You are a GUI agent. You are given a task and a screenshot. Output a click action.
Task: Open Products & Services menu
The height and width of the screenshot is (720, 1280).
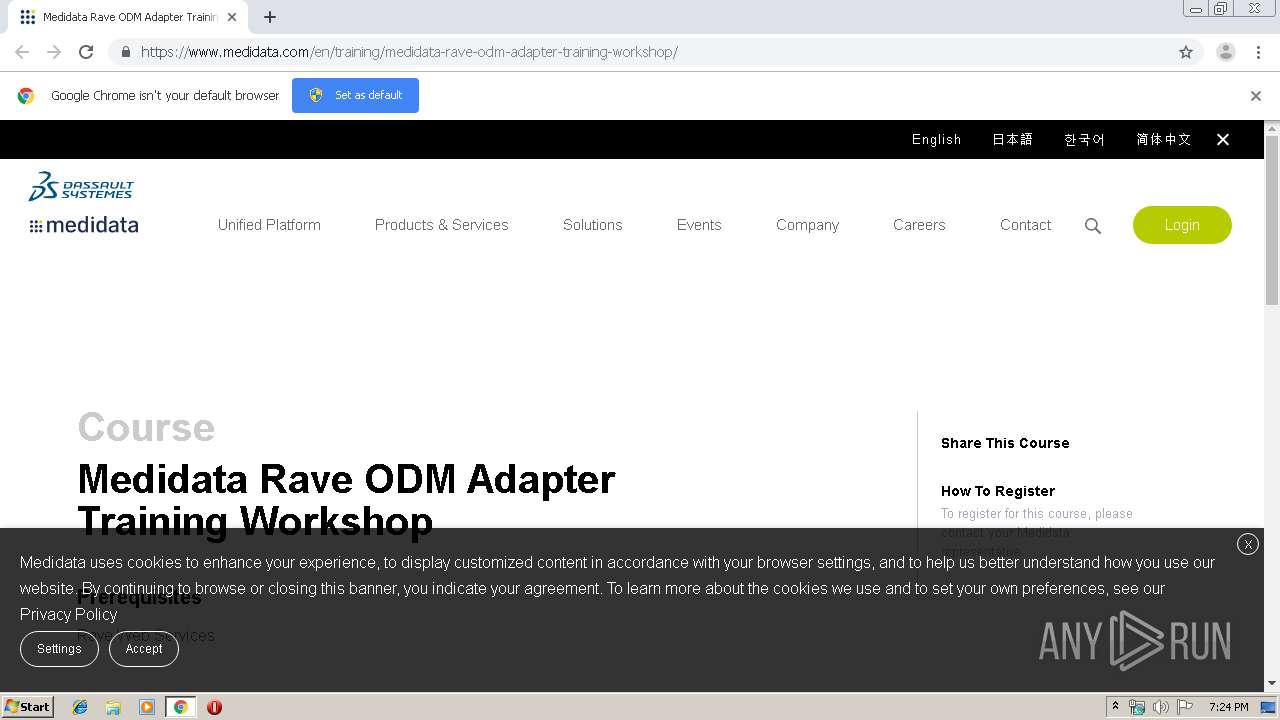point(441,225)
